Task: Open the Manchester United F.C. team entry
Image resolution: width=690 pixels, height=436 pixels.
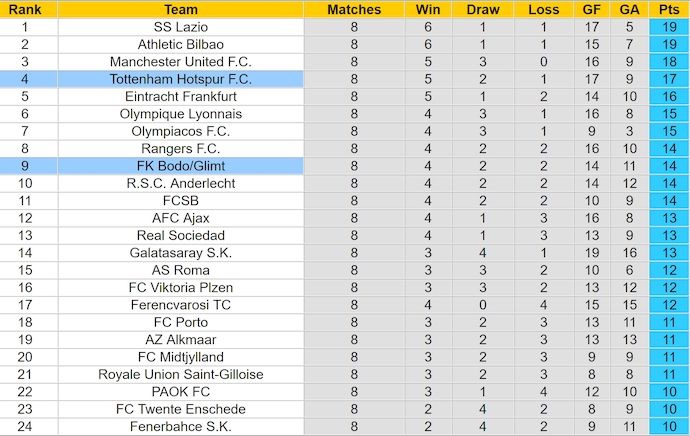Action: point(181,62)
